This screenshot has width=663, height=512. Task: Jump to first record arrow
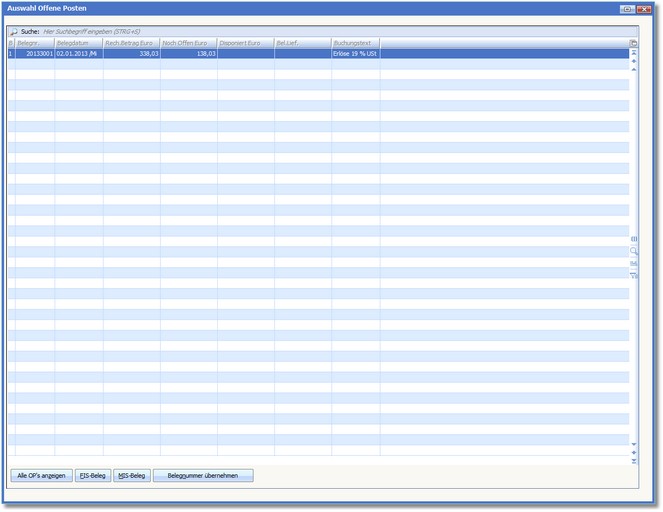tap(633, 52)
